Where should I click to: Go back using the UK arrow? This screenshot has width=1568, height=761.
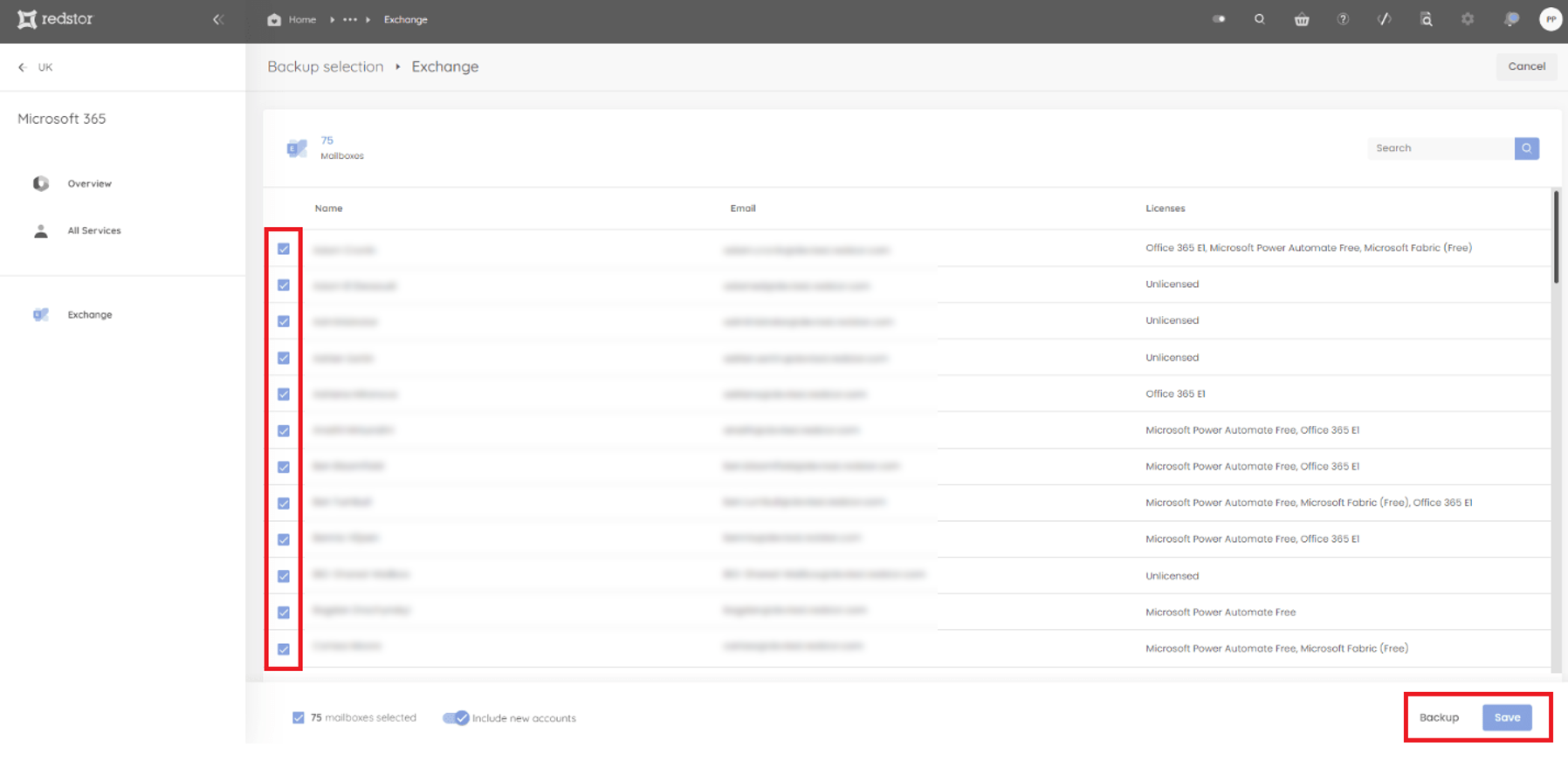(x=22, y=67)
